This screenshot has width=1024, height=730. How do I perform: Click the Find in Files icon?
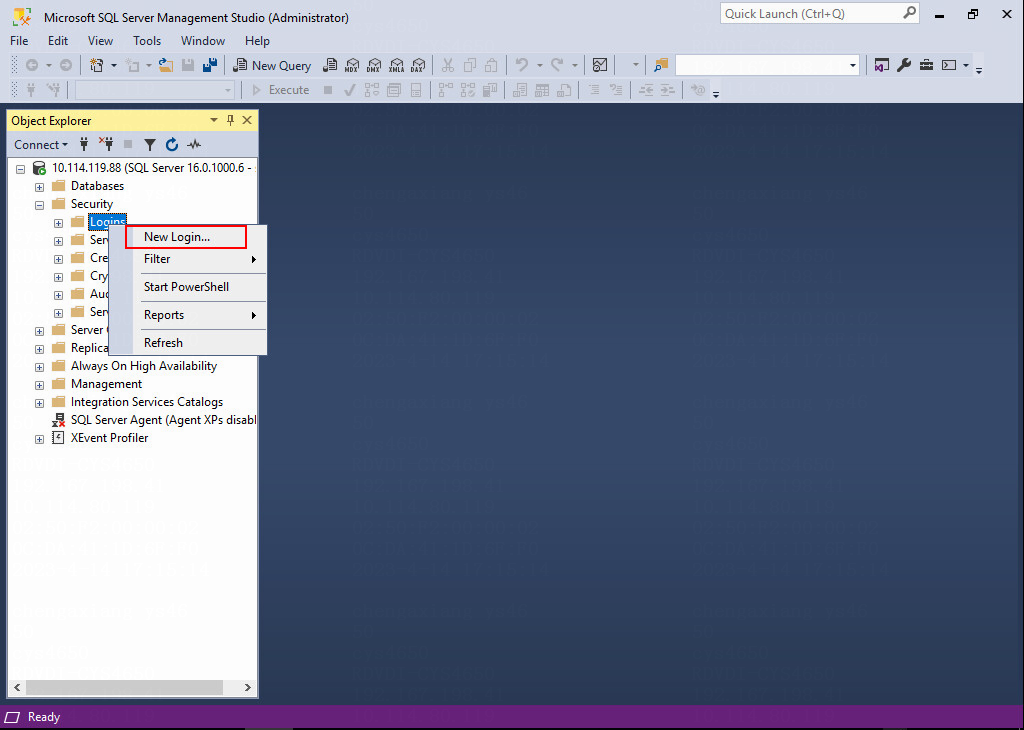[661, 65]
